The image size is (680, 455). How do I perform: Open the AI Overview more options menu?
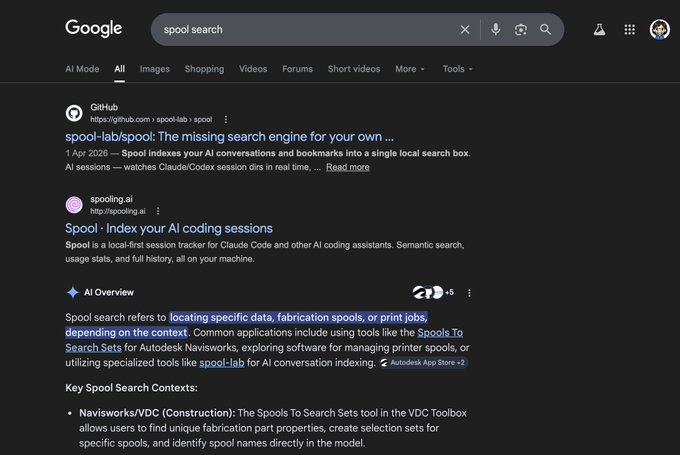[x=469, y=293]
